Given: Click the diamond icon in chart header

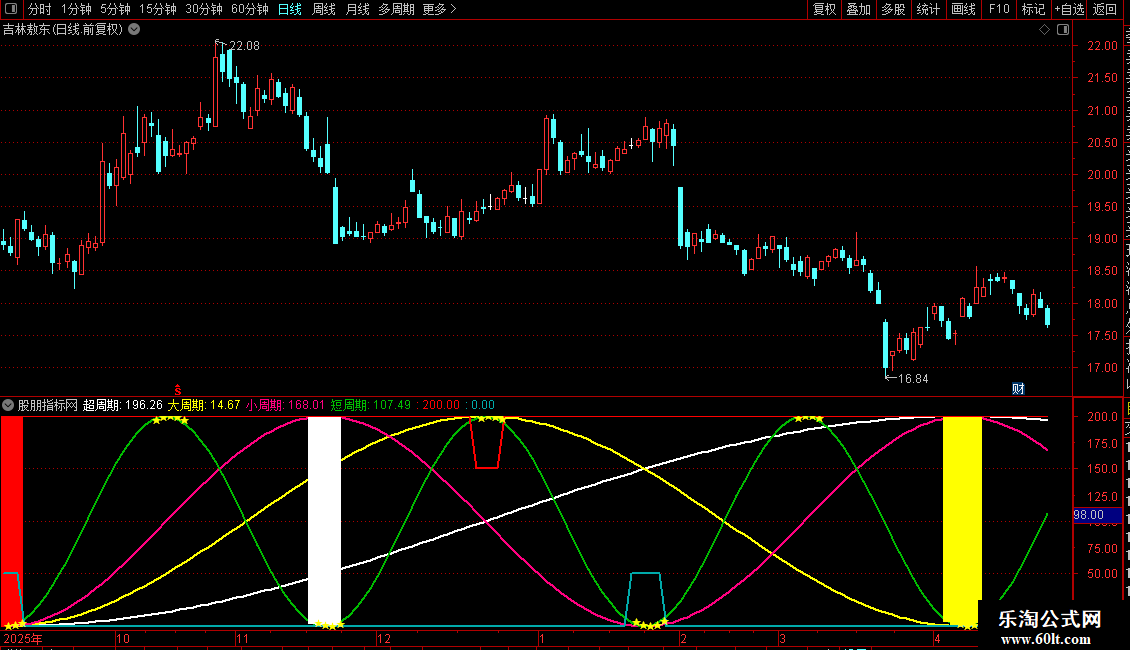Looking at the screenshot, I should [x=1044, y=30].
